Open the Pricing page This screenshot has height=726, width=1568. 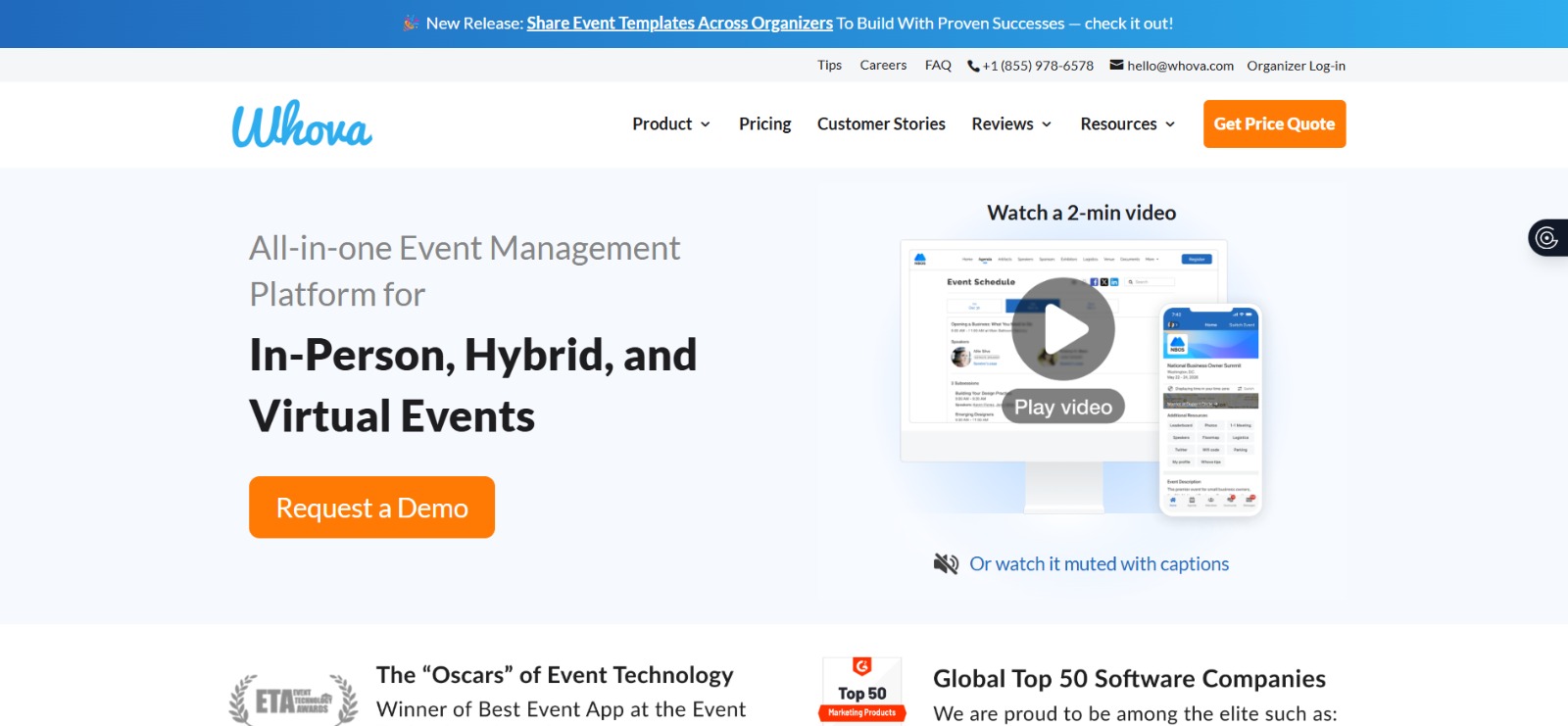click(764, 124)
